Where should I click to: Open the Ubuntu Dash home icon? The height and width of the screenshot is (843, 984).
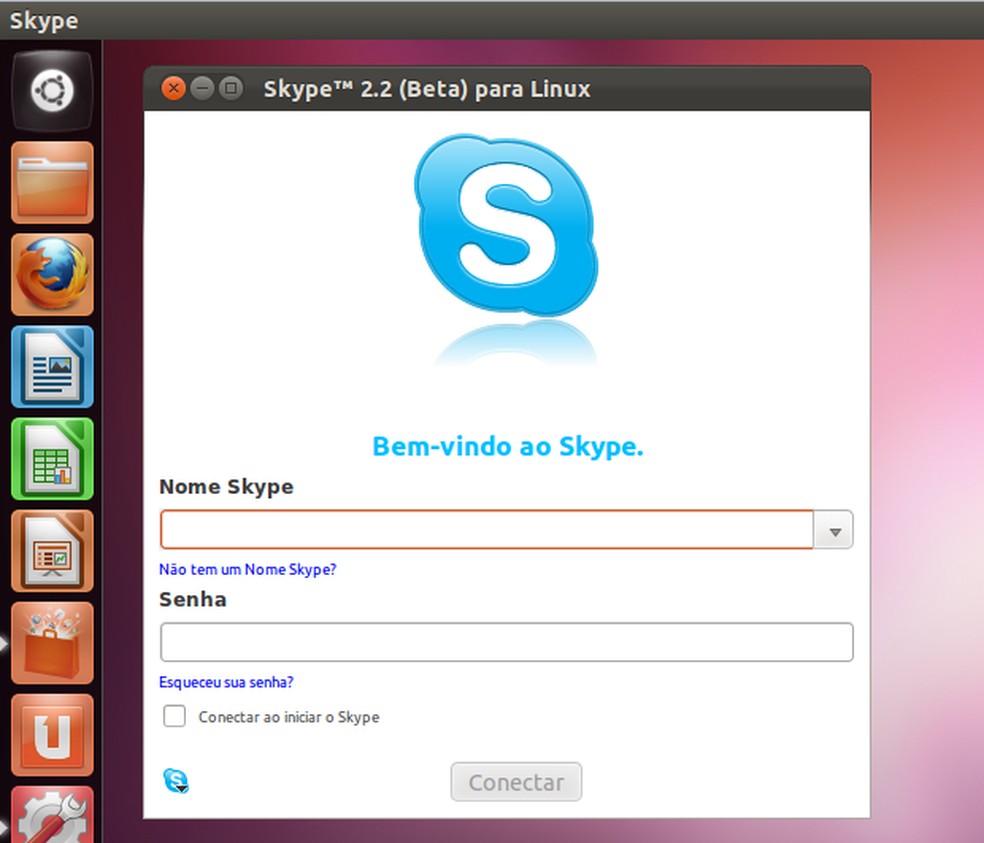coord(51,91)
